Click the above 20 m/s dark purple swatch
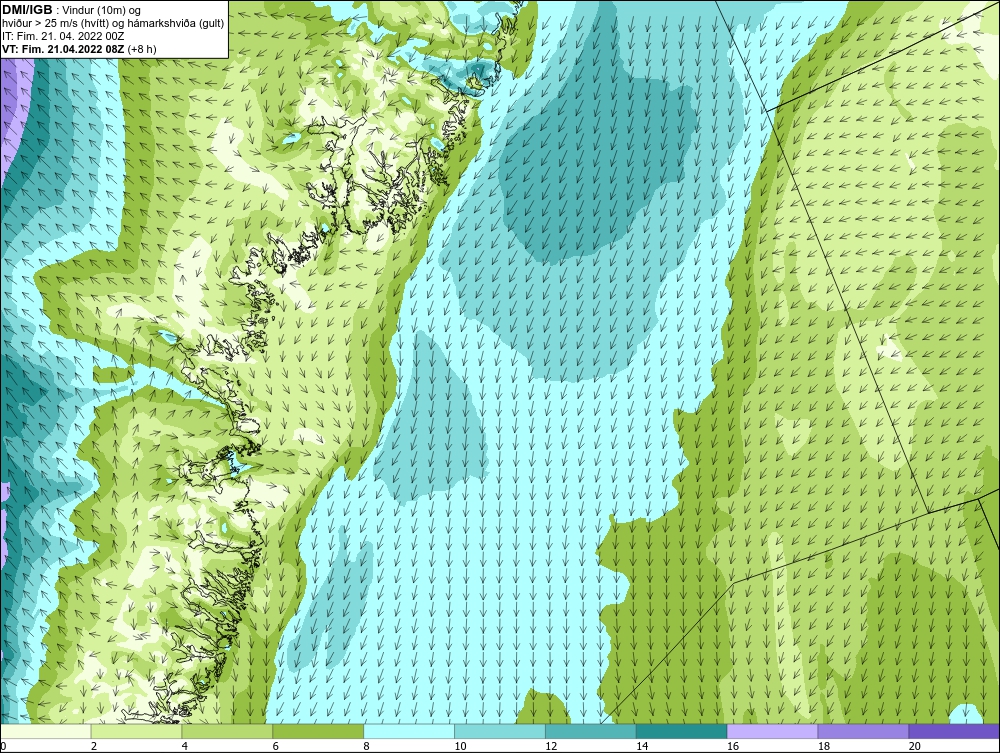The image size is (1000, 753). [x=954, y=731]
